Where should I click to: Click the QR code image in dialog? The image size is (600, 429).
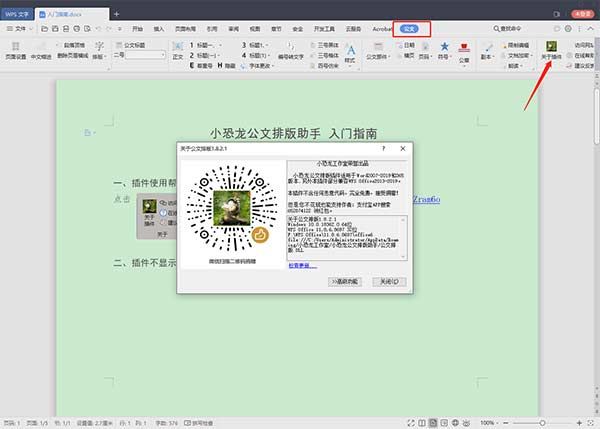coord(232,209)
